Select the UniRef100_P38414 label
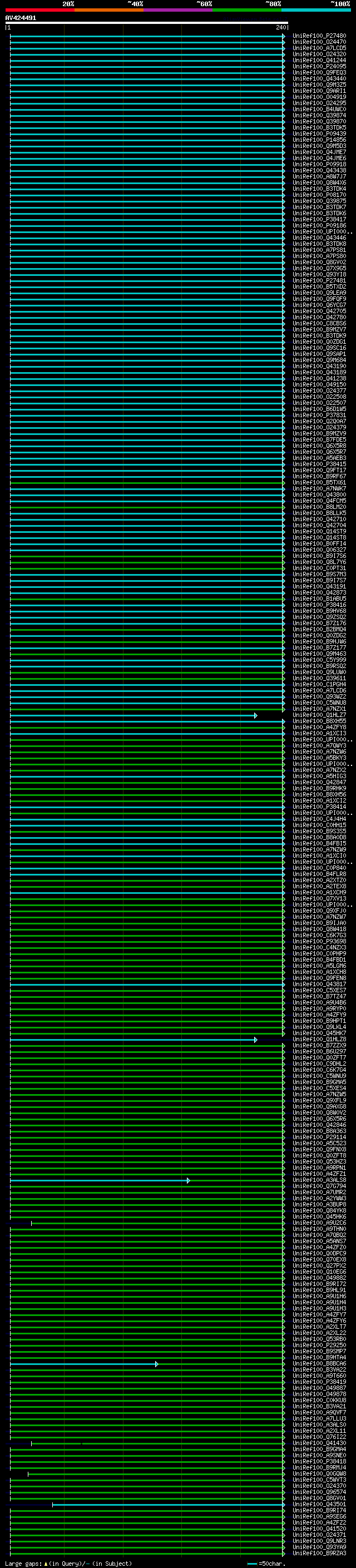 [x=319, y=807]
